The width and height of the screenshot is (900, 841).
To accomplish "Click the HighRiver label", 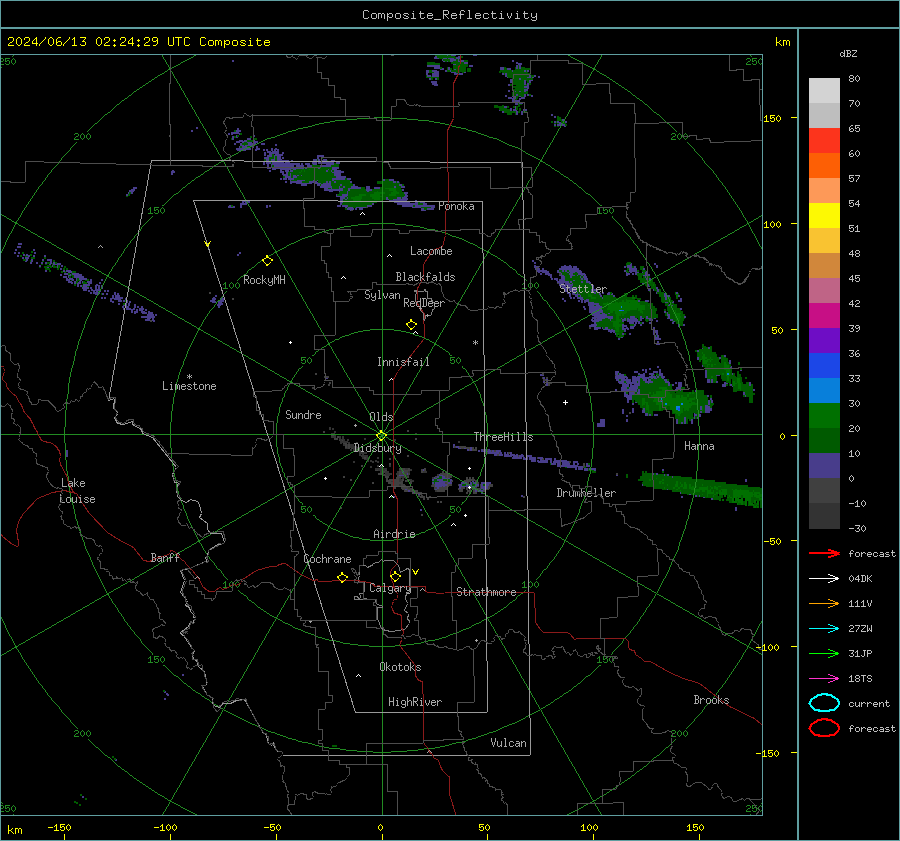I will [415, 702].
